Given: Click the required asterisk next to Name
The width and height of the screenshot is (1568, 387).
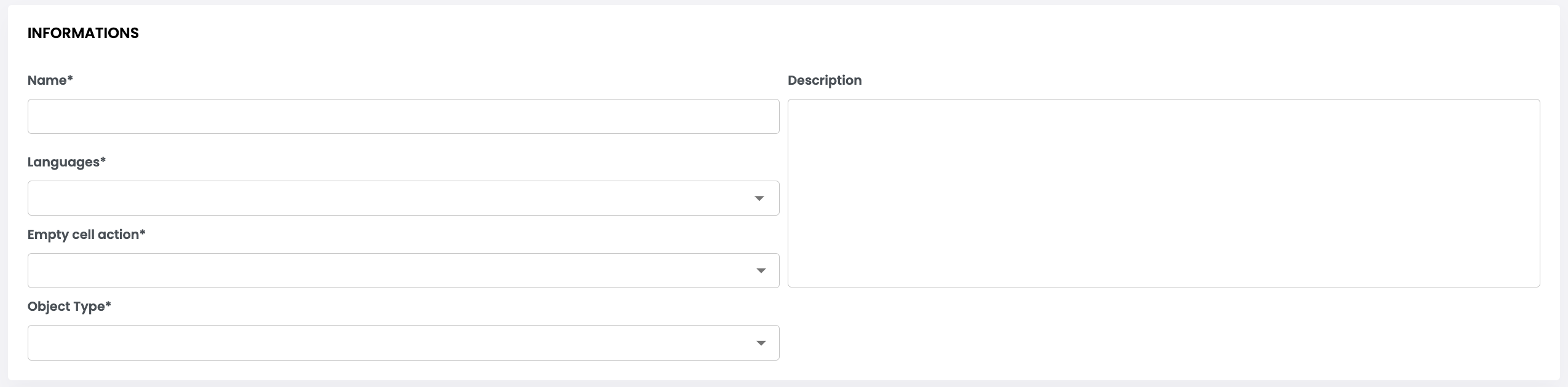Looking at the screenshot, I should pos(70,79).
